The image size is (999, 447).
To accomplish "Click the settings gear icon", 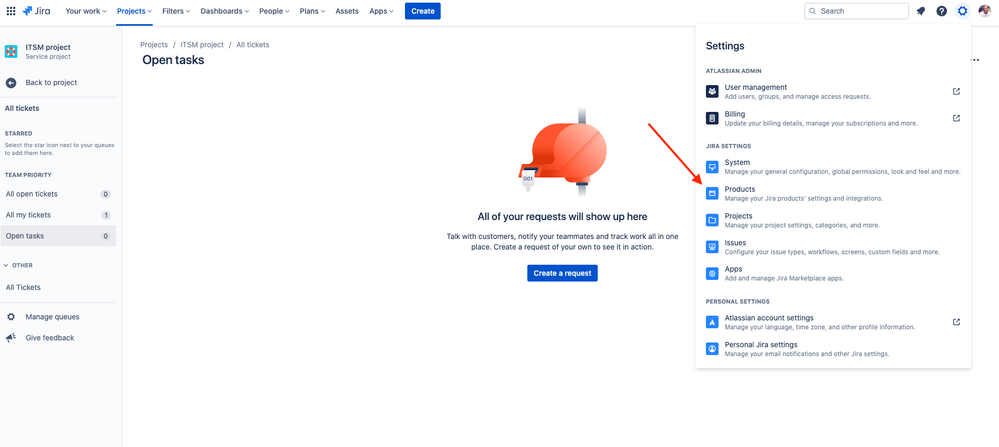I will click(x=963, y=11).
